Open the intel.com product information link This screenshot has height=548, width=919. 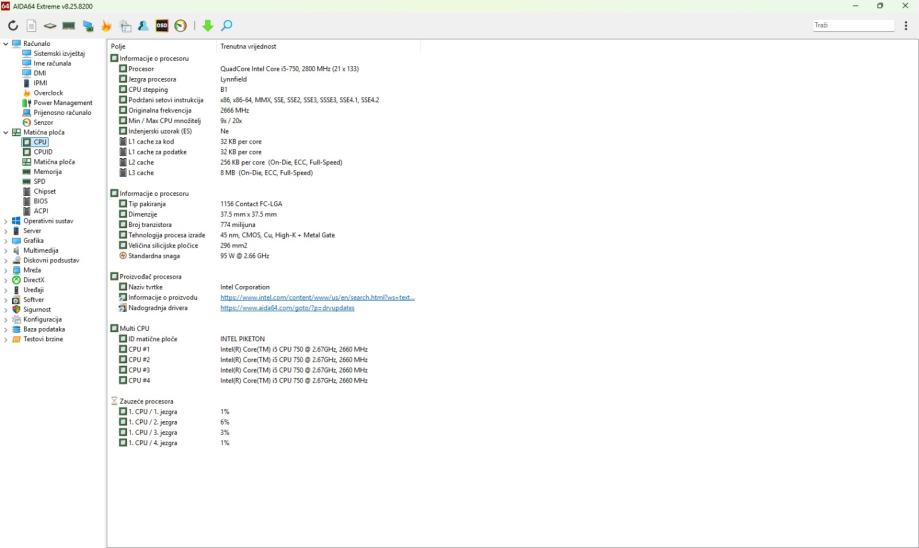pos(317,298)
